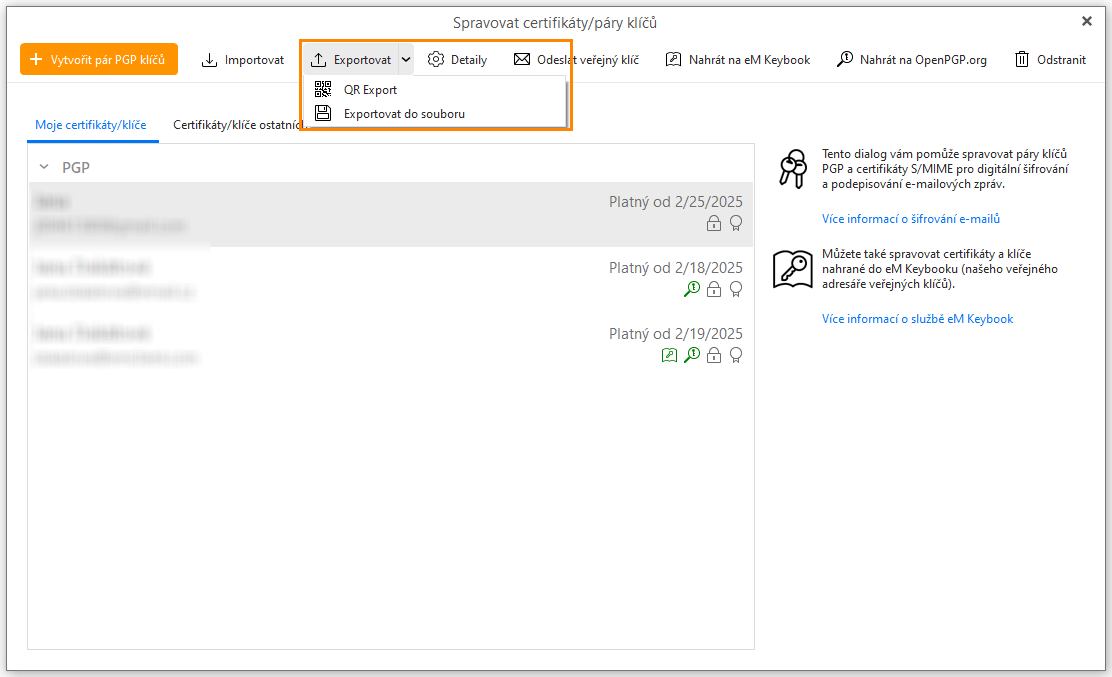Click the Odeslat veřejný klíč envelope icon
This screenshot has width=1112, height=677.
pyautogui.click(x=522, y=60)
